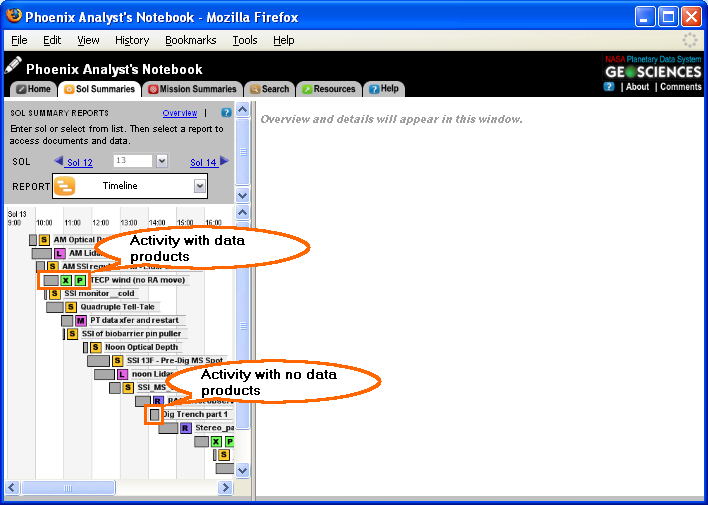The width and height of the screenshot is (708, 505).
Task: Click the M icon for PT data xfer
Action: [x=81, y=320]
